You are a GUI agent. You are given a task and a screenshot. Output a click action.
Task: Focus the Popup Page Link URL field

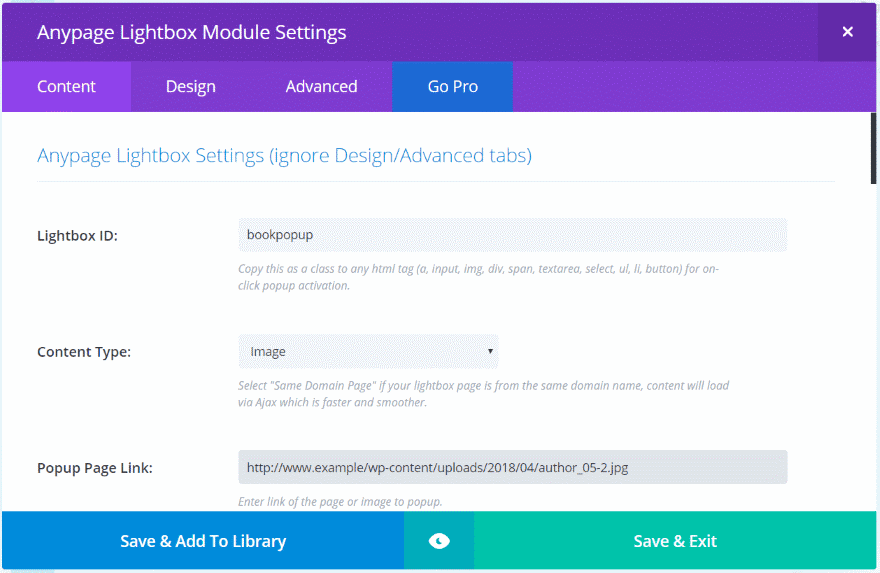click(512, 467)
